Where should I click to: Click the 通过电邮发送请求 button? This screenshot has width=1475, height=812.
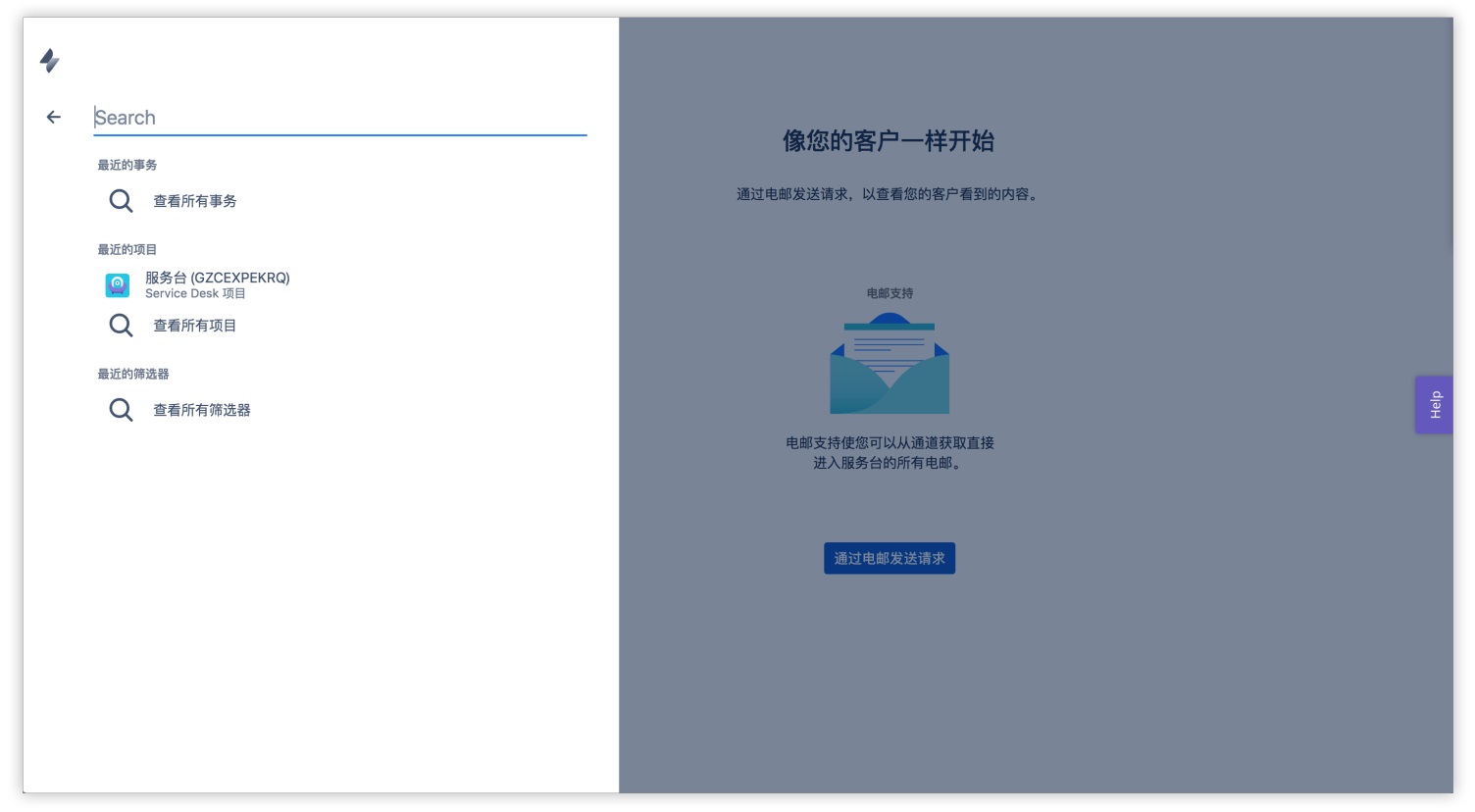click(890, 558)
